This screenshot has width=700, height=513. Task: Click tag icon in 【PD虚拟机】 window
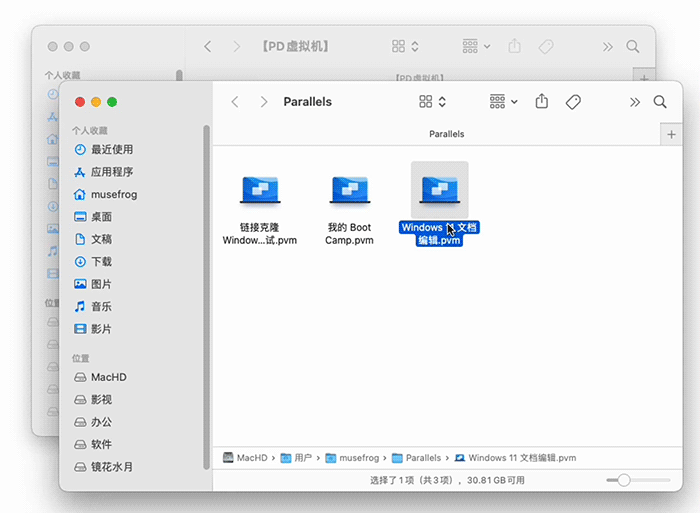click(x=546, y=46)
